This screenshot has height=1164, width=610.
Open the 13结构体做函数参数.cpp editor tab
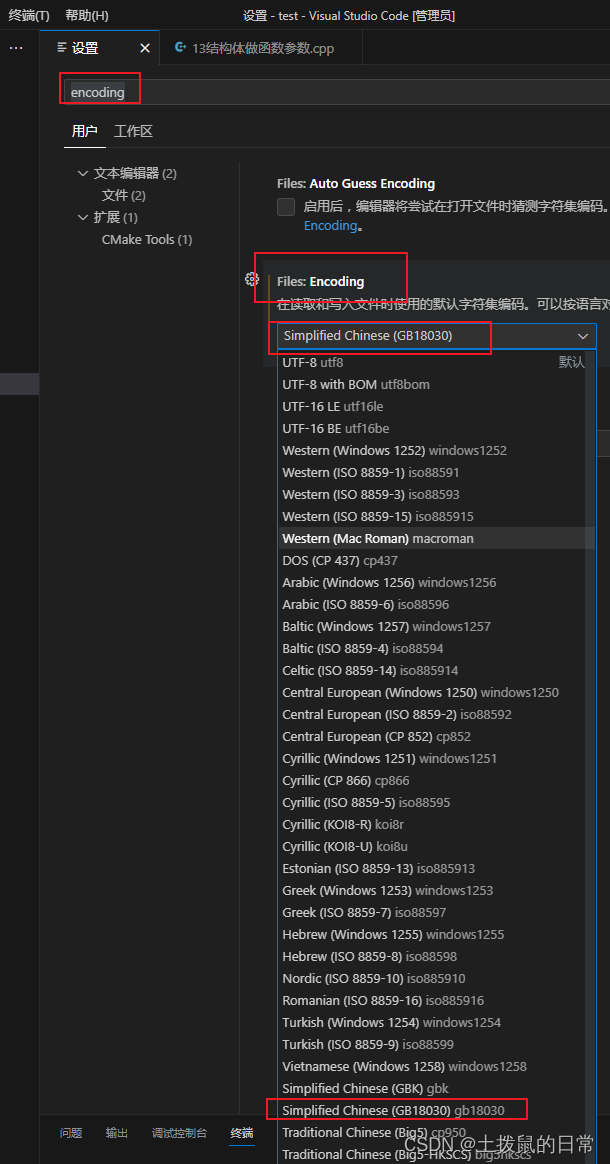pyautogui.click(x=261, y=48)
